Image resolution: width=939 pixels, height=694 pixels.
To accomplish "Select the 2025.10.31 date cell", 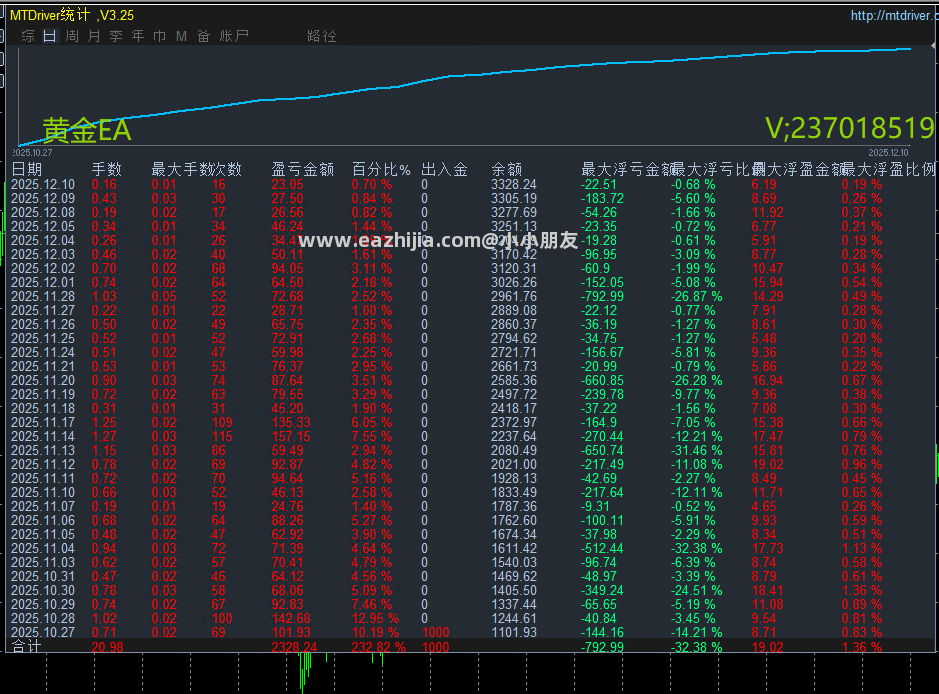I will pos(43,576).
